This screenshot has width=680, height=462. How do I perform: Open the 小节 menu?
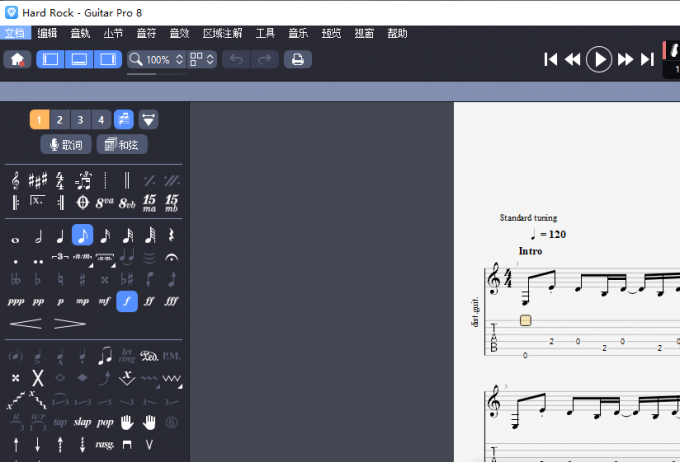coord(113,33)
